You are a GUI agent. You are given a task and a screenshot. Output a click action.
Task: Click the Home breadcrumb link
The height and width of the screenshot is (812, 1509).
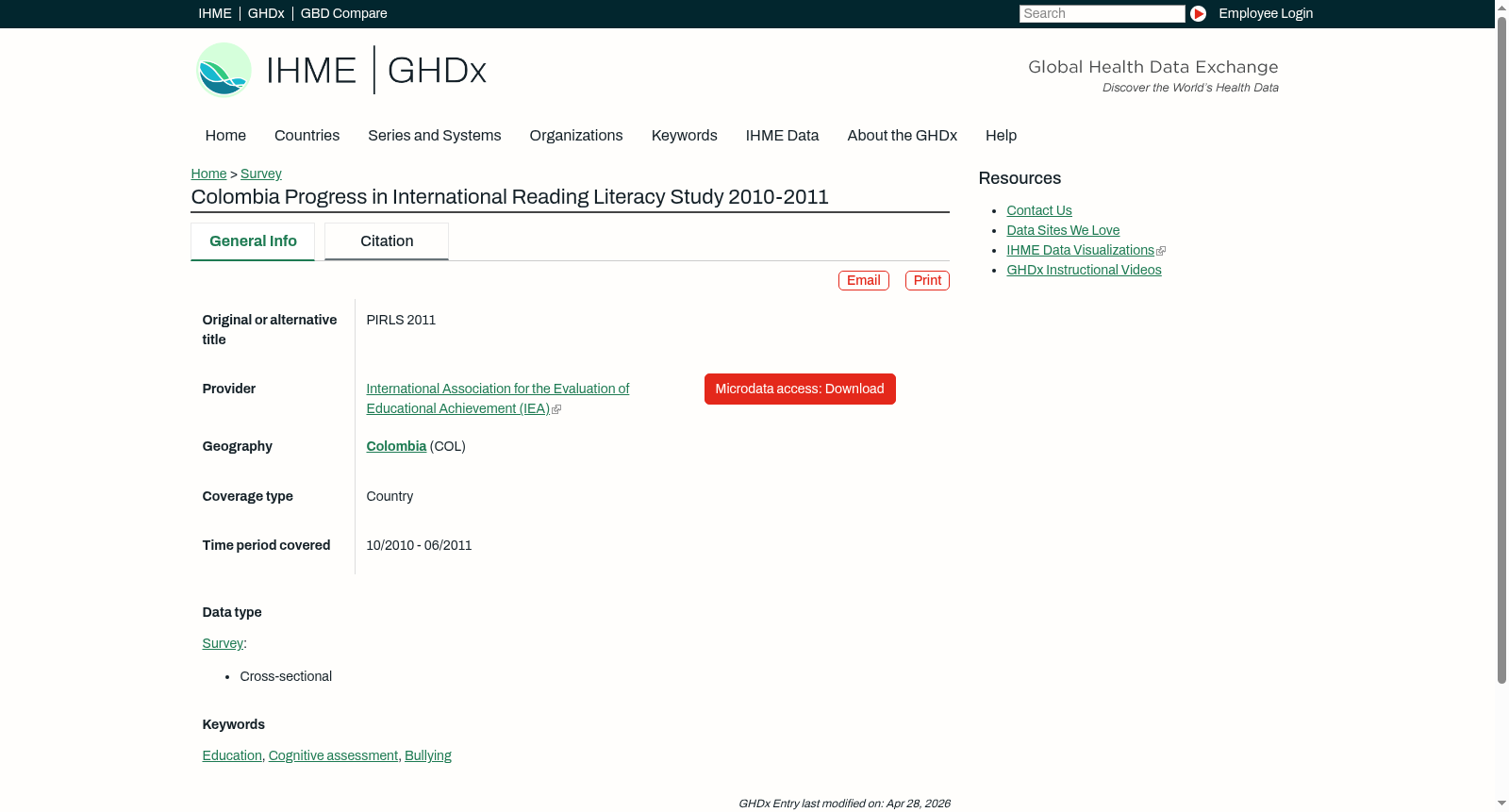(208, 174)
